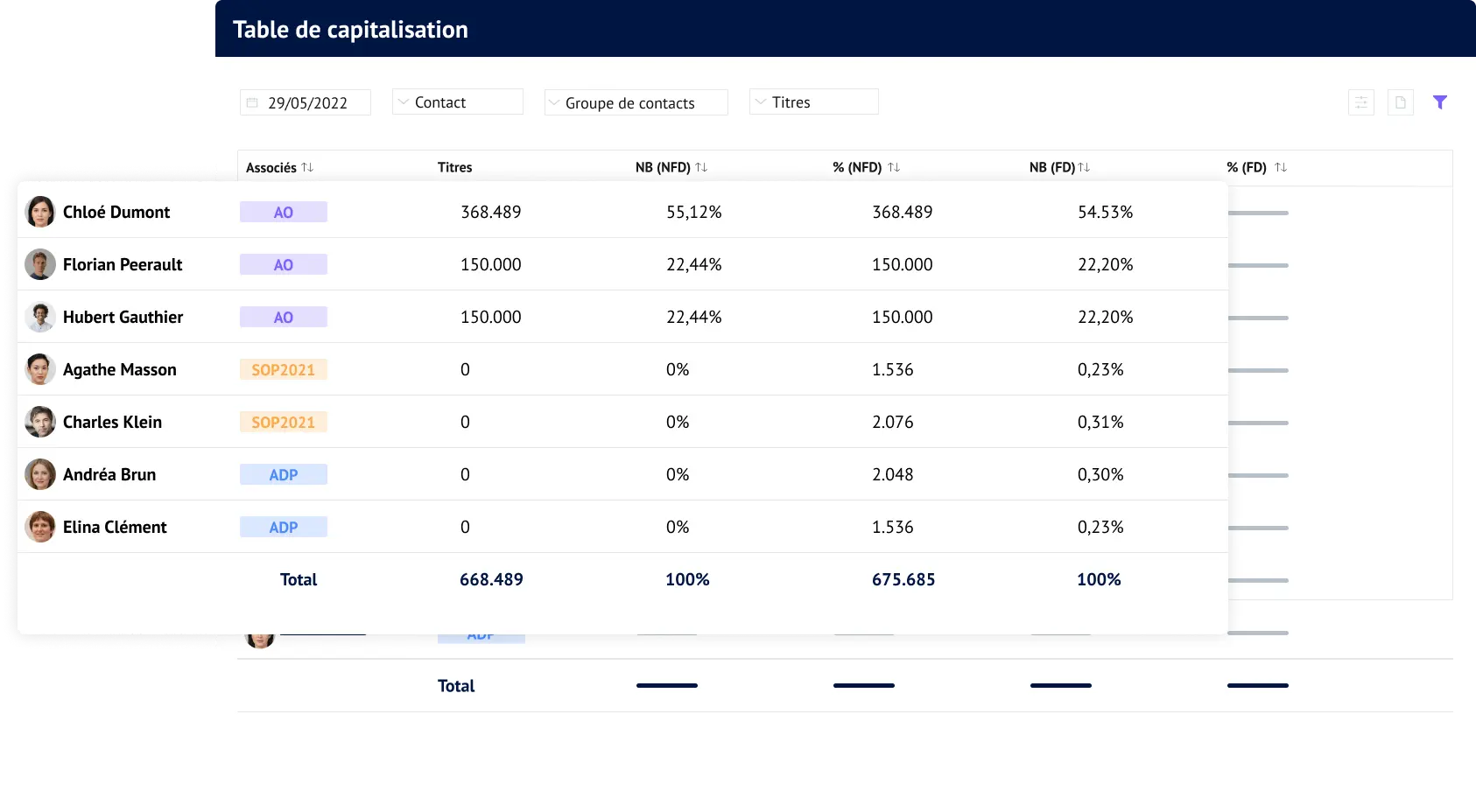Open the column settings sliders icon

pyautogui.click(x=1362, y=102)
